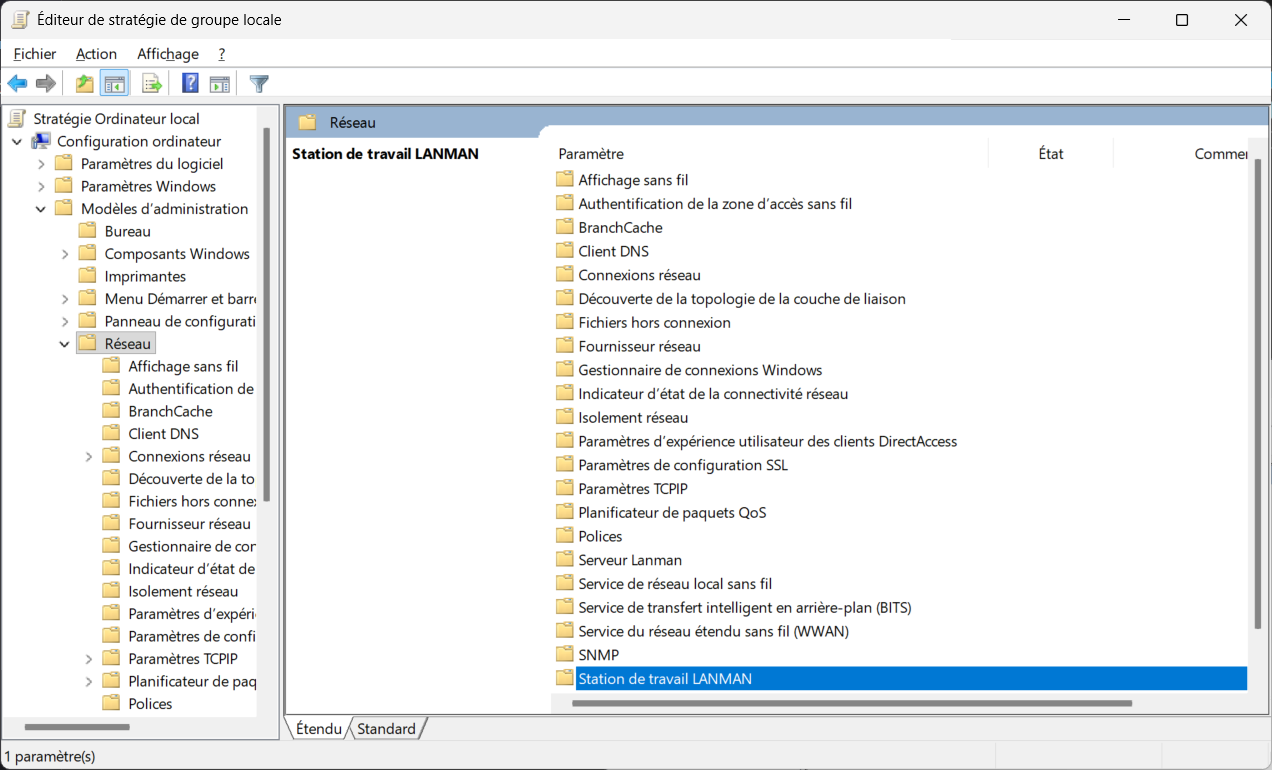The height and width of the screenshot is (770, 1272).
Task: Export list toolbar icon
Action: tap(152, 84)
